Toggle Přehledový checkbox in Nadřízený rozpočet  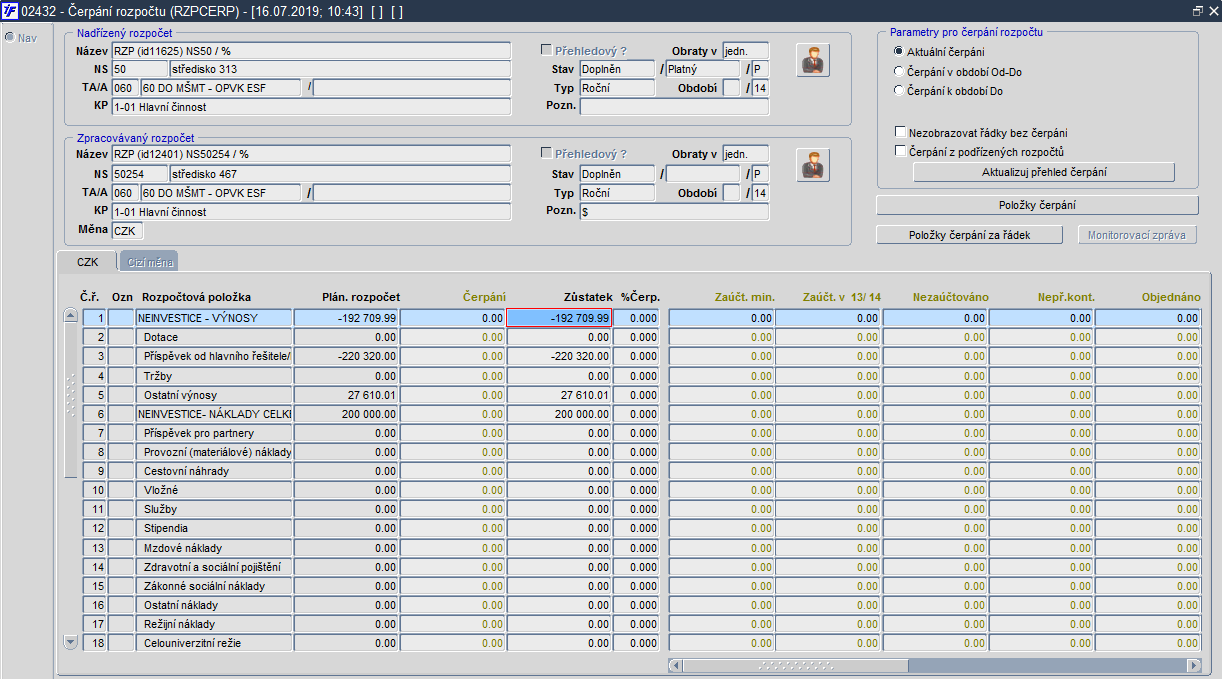point(546,50)
